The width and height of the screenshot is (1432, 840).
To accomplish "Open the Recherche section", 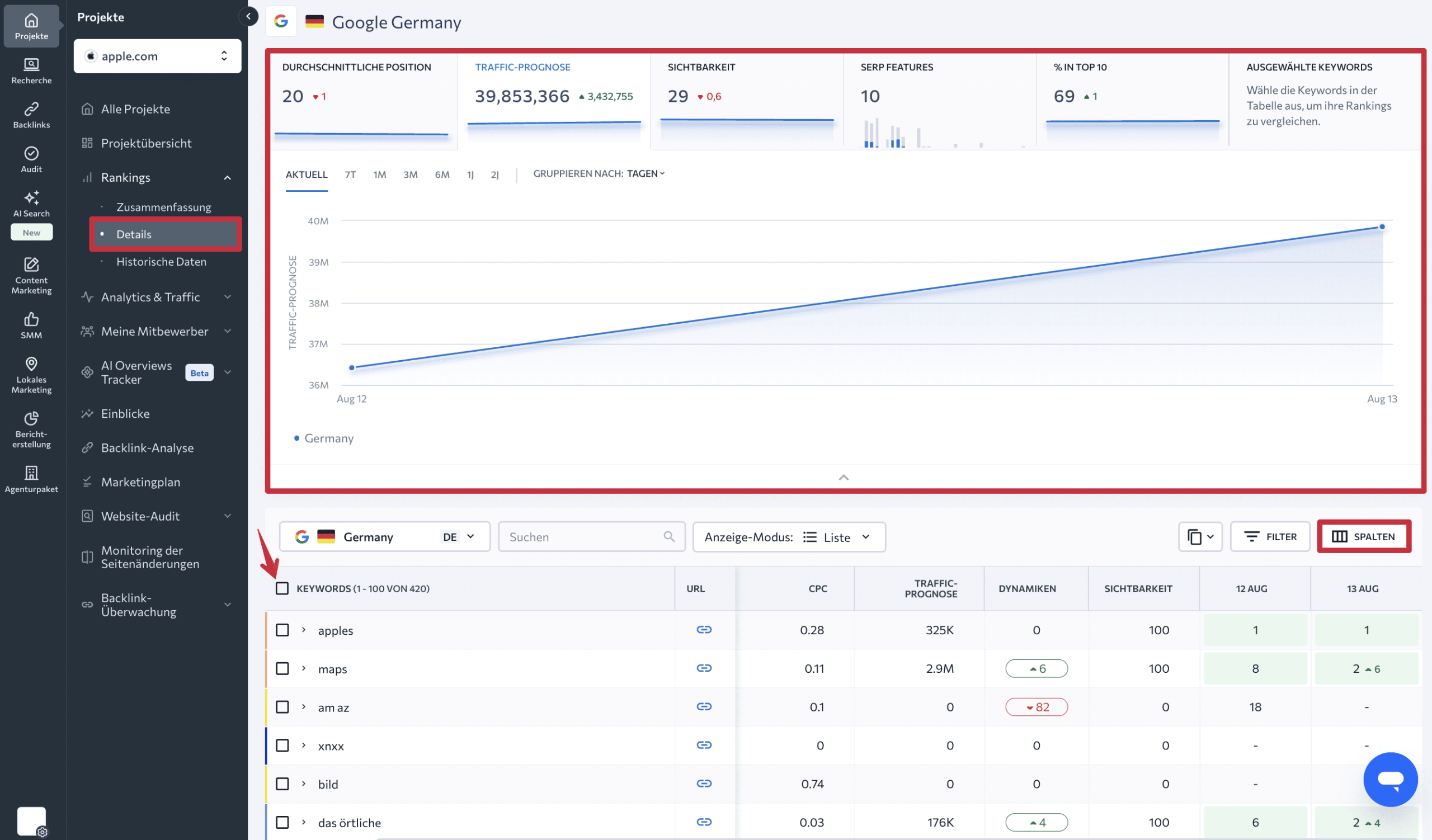I will [x=31, y=70].
